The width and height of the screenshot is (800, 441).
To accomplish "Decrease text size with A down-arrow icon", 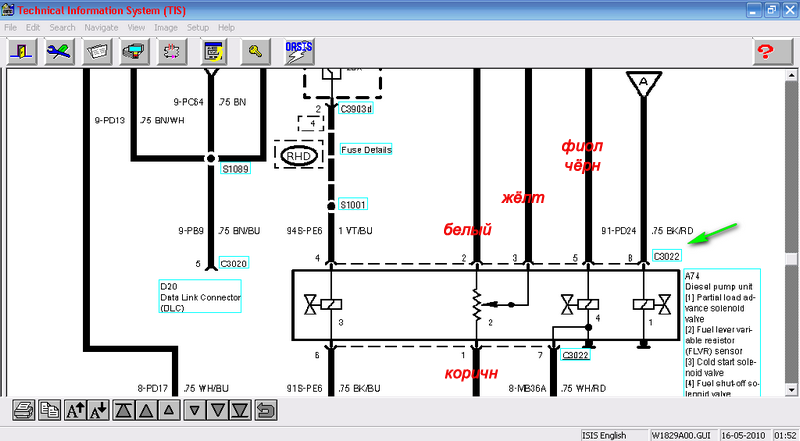I will coord(98,409).
